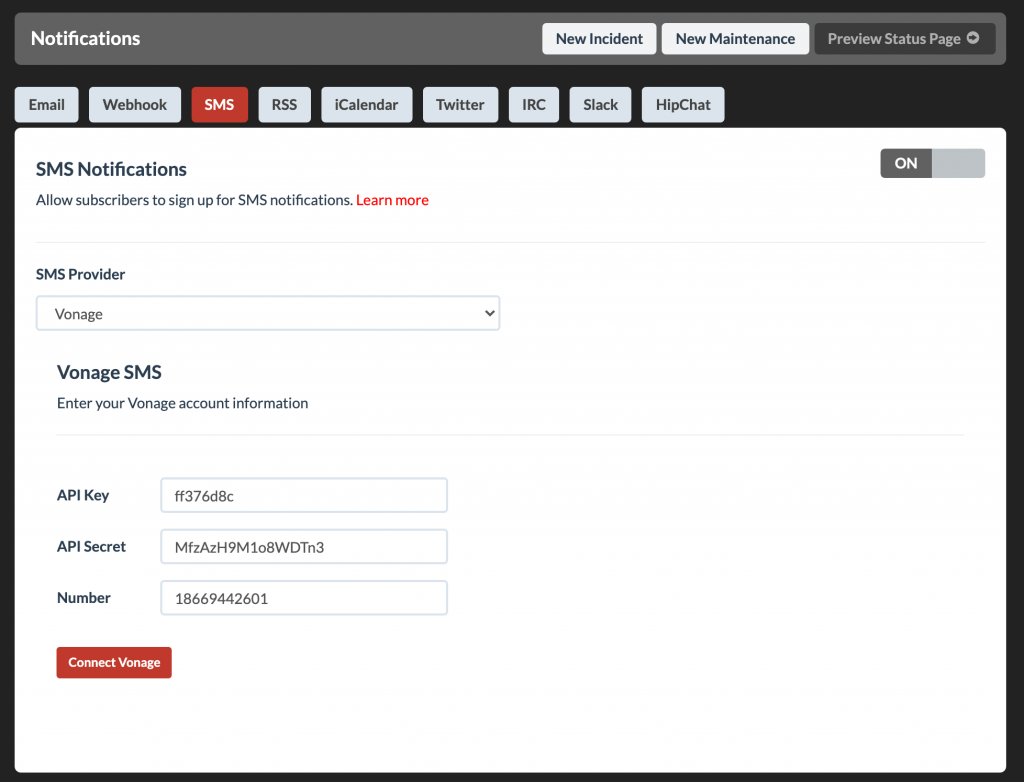This screenshot has width=1024, height=782.
Task: Click inside the API Key field
Action: pyautogui.click(x=303, y=495)
